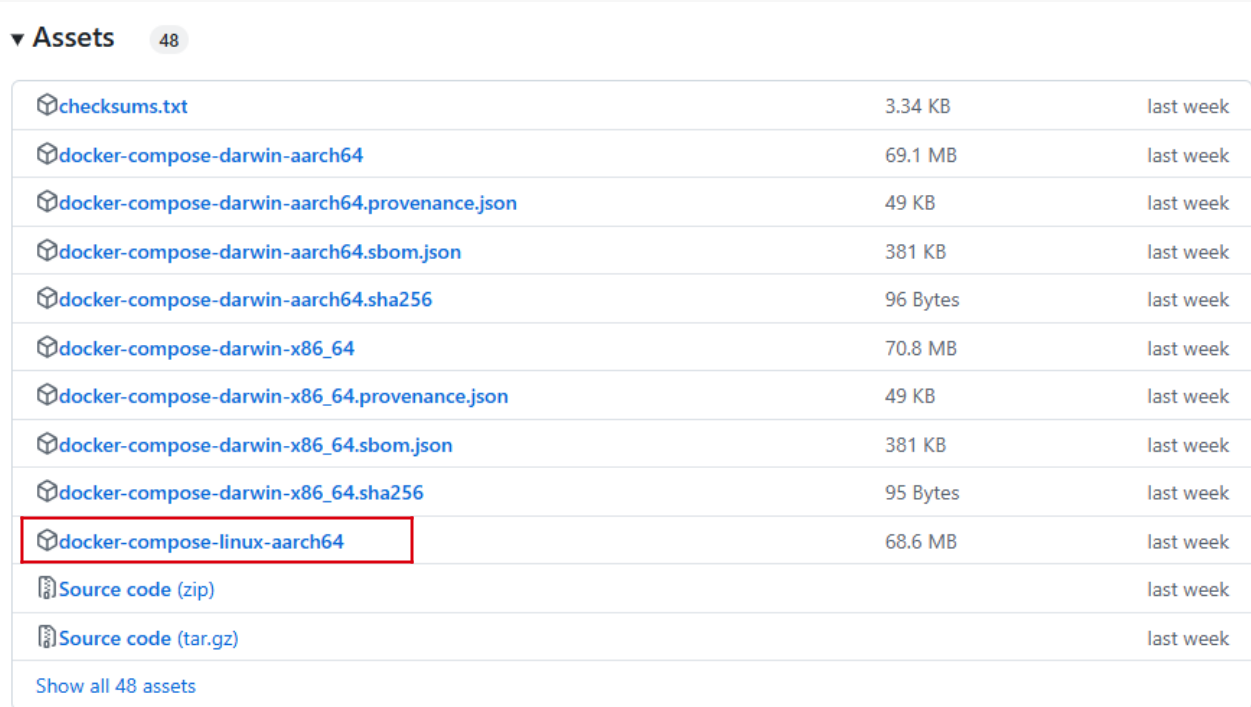1251x707 pixels.
Task: Click the Assets heading text
Action: tap(73, 38)
